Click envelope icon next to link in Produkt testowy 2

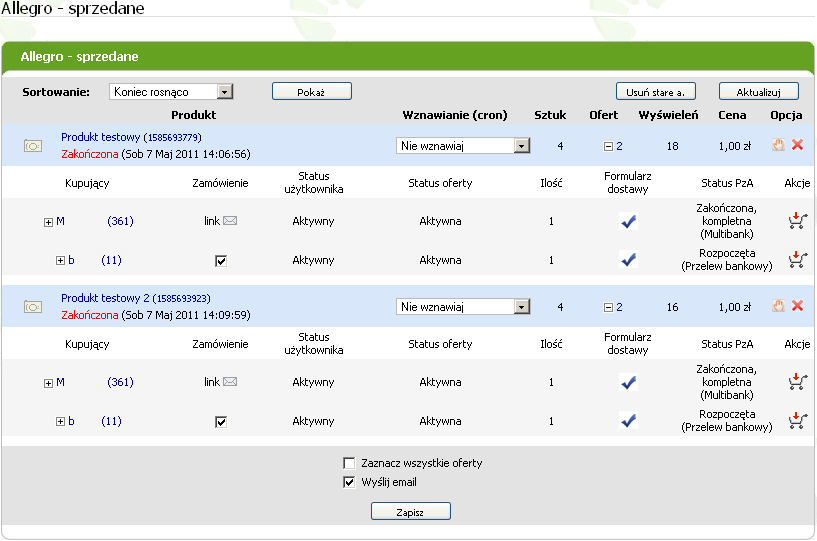click(x=230, y=382)
